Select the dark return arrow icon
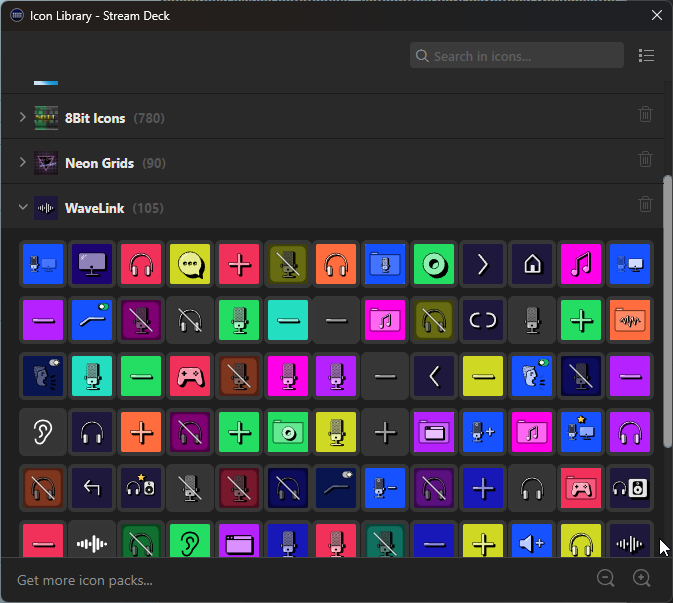The width and height of the screenshot is (673, 603). (92, 488)
